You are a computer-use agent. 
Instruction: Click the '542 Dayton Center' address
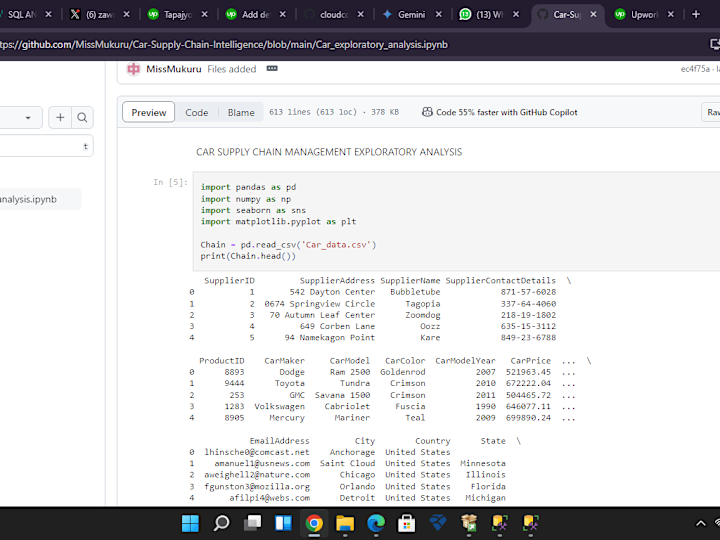pyautogui.click(x=332, y=292)
